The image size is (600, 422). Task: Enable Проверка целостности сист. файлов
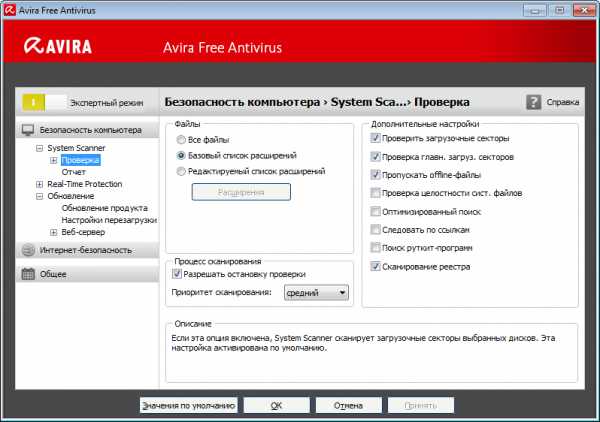coord(375,193)
